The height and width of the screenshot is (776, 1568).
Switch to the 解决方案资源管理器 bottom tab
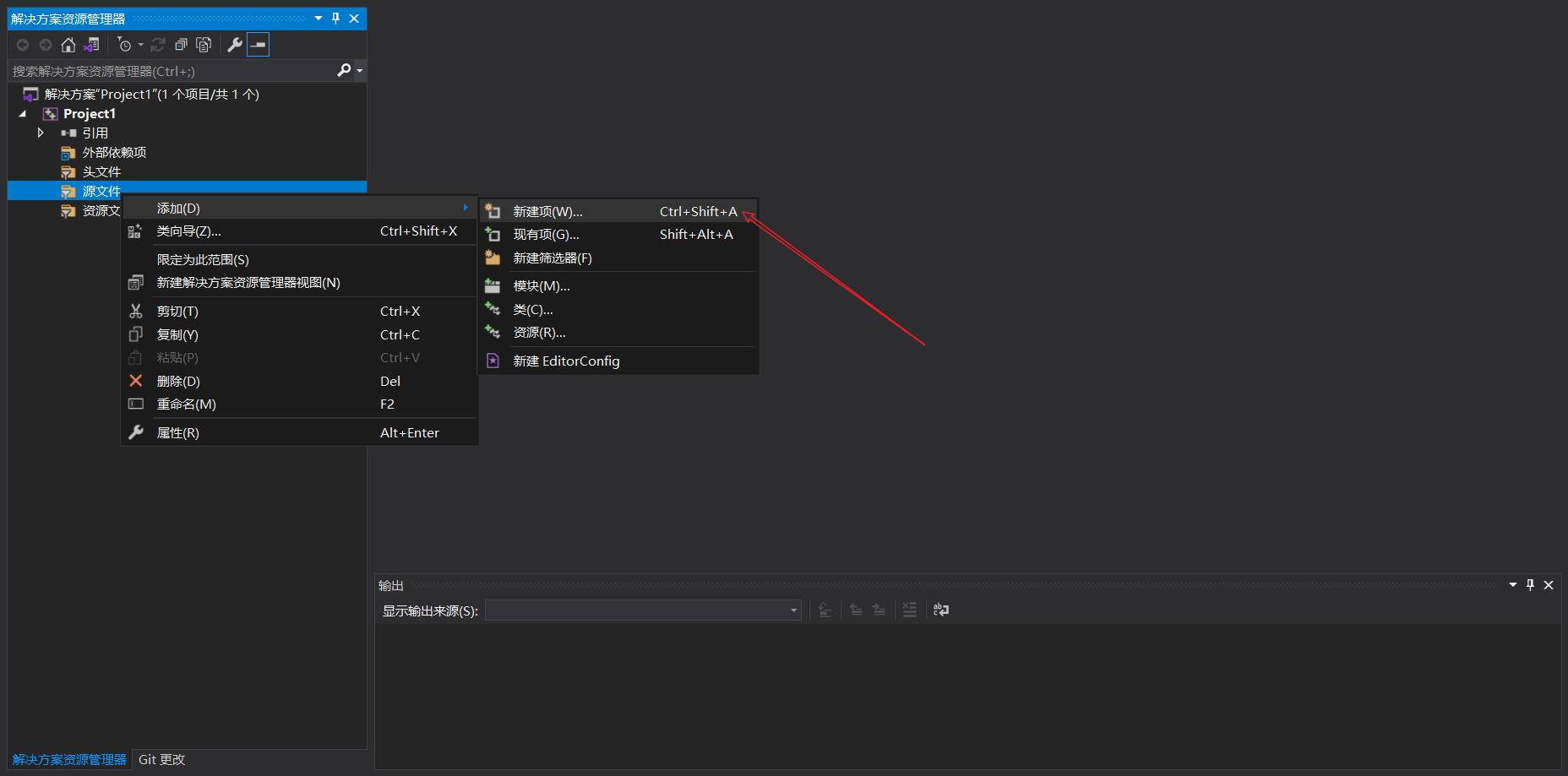tap(69, 759)
